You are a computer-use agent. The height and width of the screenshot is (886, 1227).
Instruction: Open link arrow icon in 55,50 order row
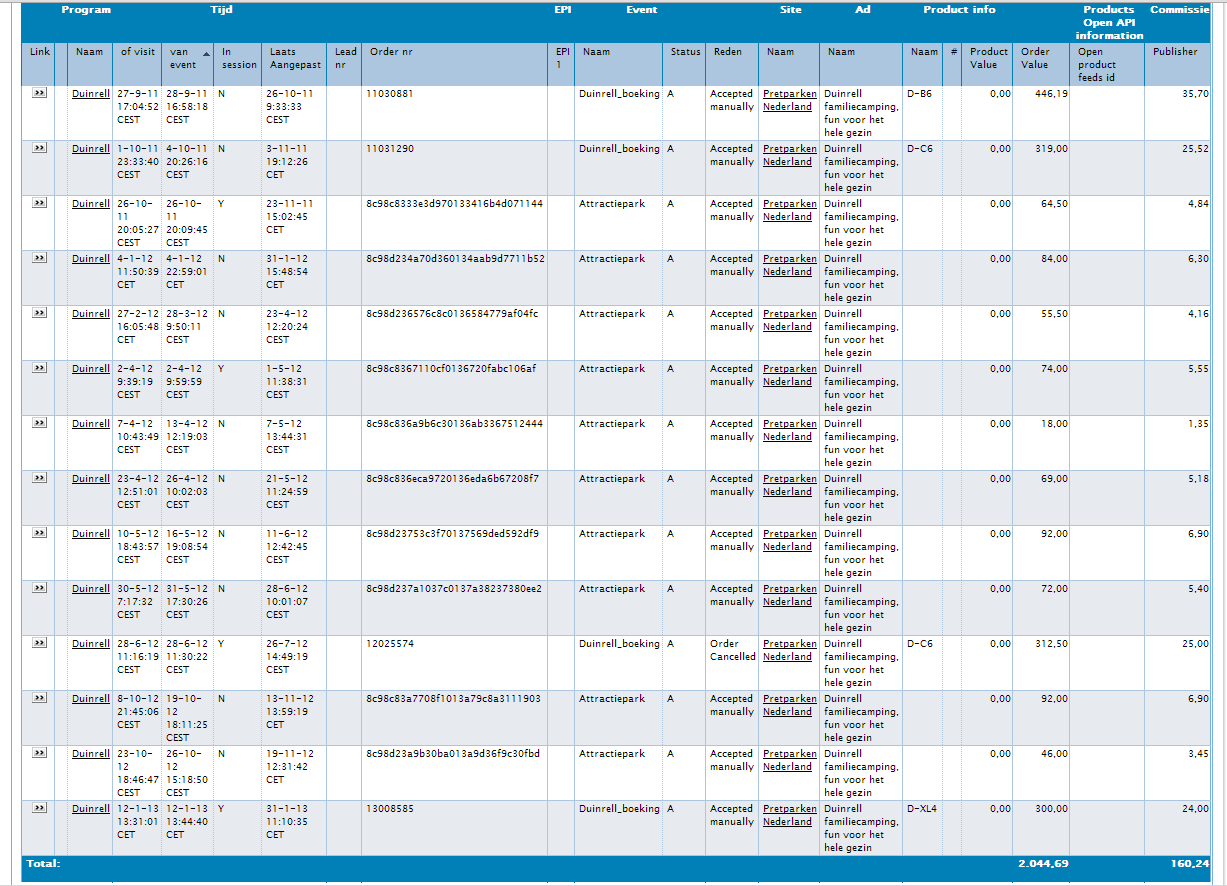tap(39, 313)
